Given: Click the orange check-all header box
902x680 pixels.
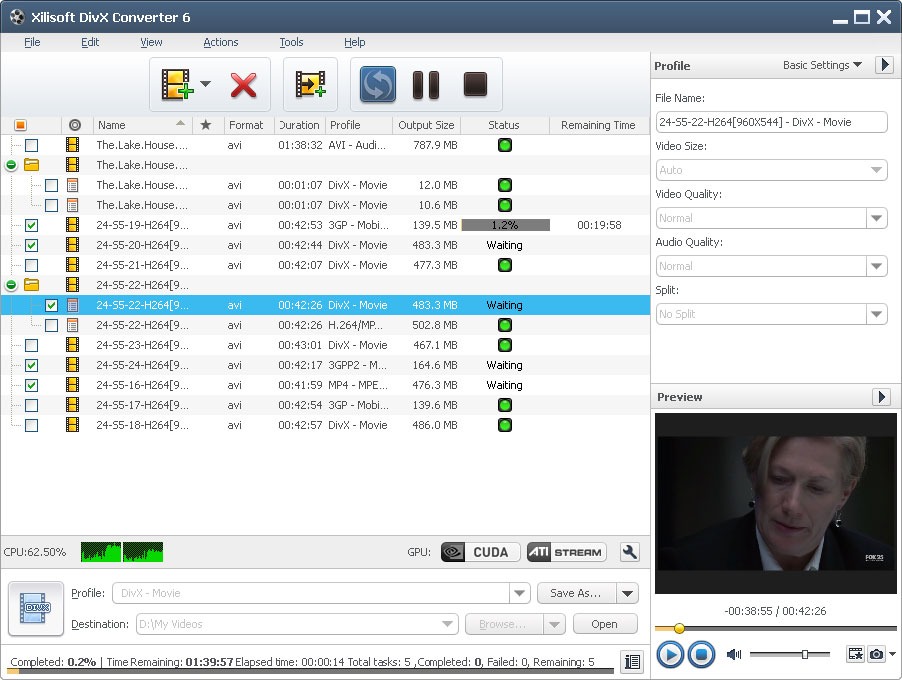Looking at the screenshot, I should pyautogui.click(x=20, y=125).
